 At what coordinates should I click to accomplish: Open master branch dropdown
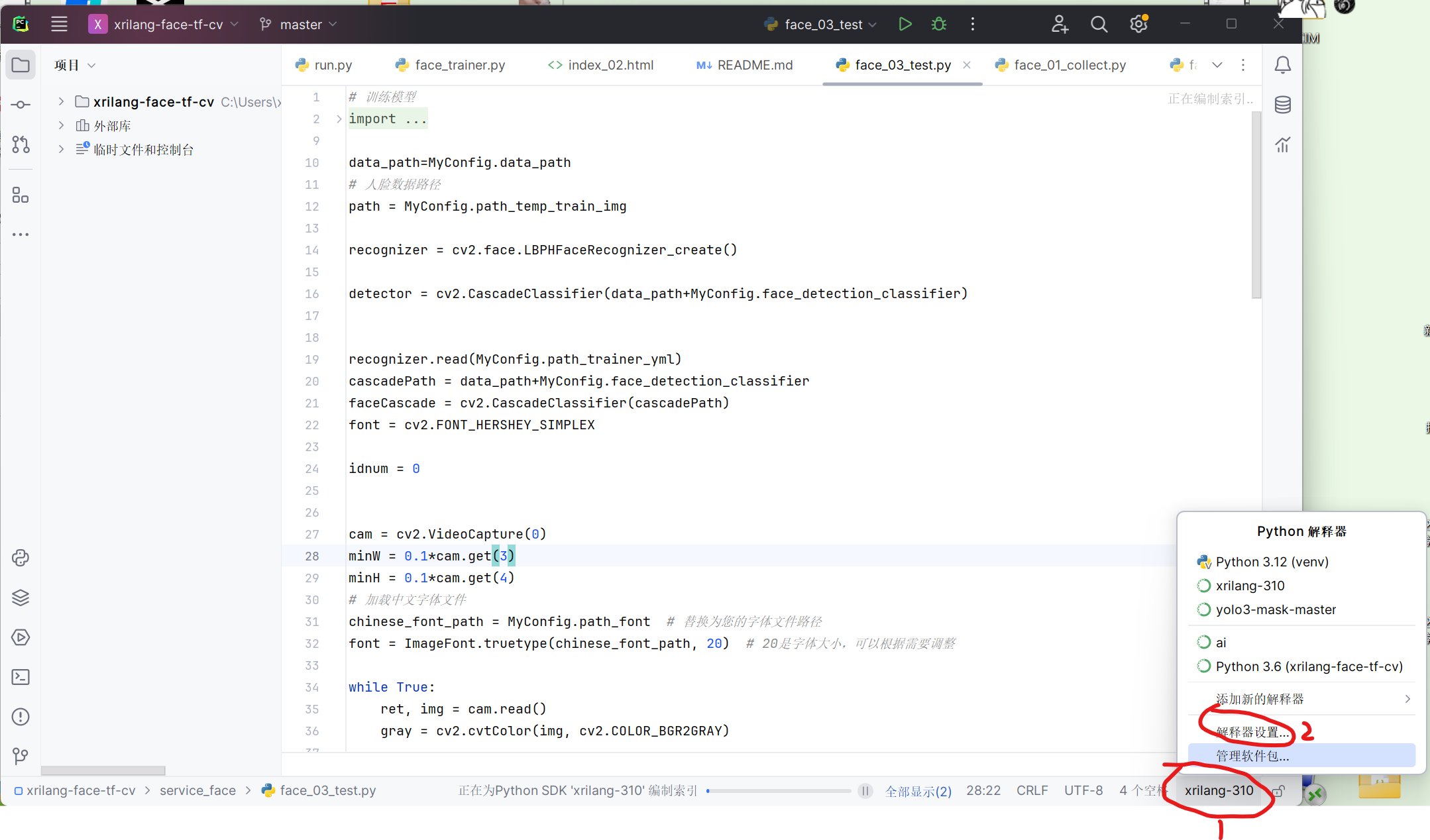pos(298,25)
